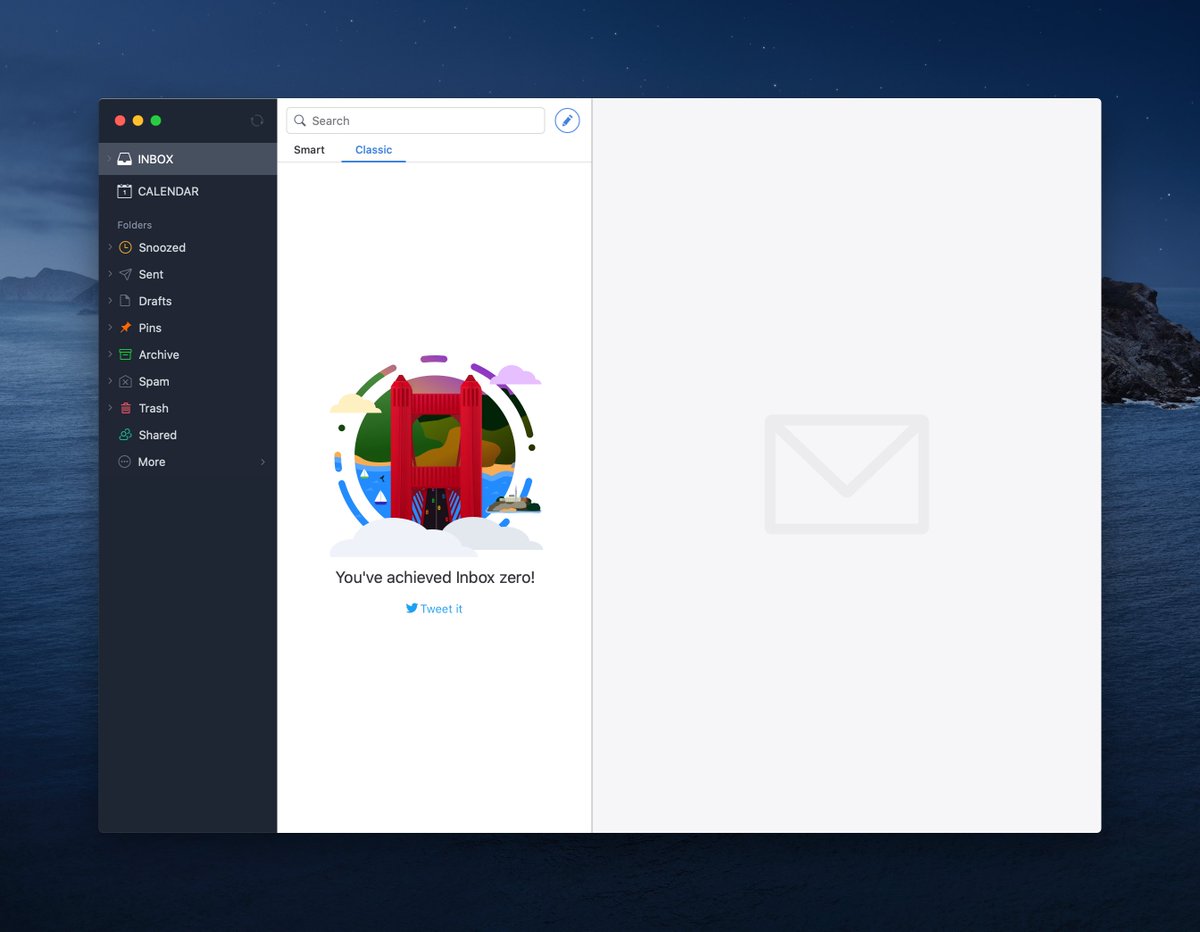Viewport: 1200px width, 932px height.
Task: Select the Snoozed folder label
Action: [162, 247]
